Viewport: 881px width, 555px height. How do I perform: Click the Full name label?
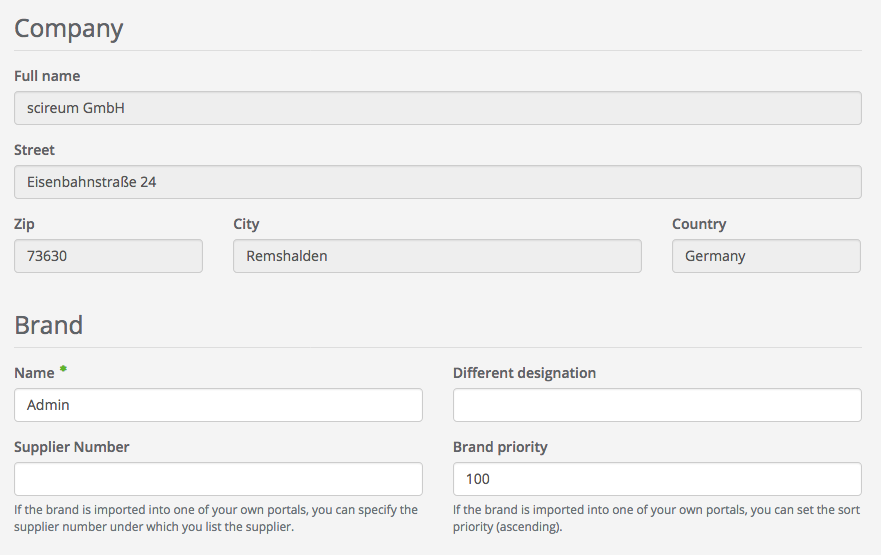click(x=47, y=76)
